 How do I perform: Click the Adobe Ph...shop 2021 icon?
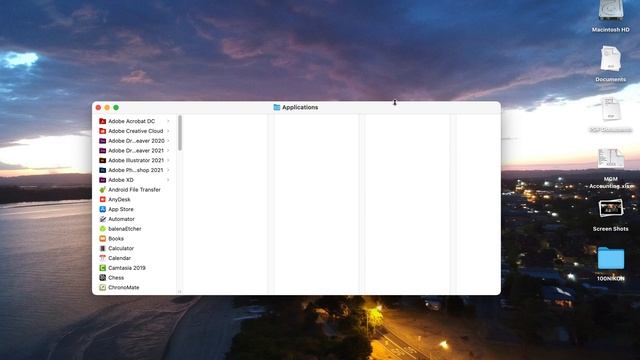click(x=102, y=170)
